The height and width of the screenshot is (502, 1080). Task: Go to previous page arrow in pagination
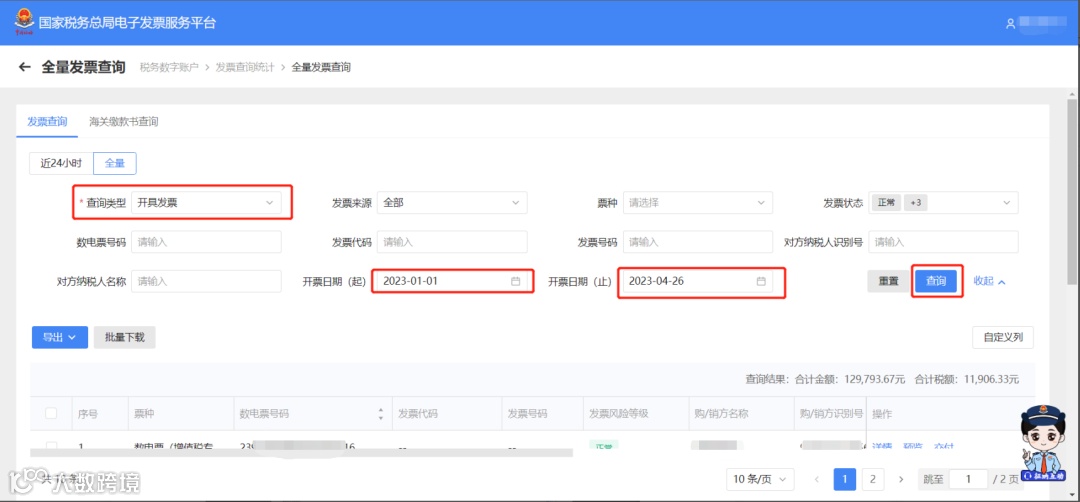(x=818, y=479)
